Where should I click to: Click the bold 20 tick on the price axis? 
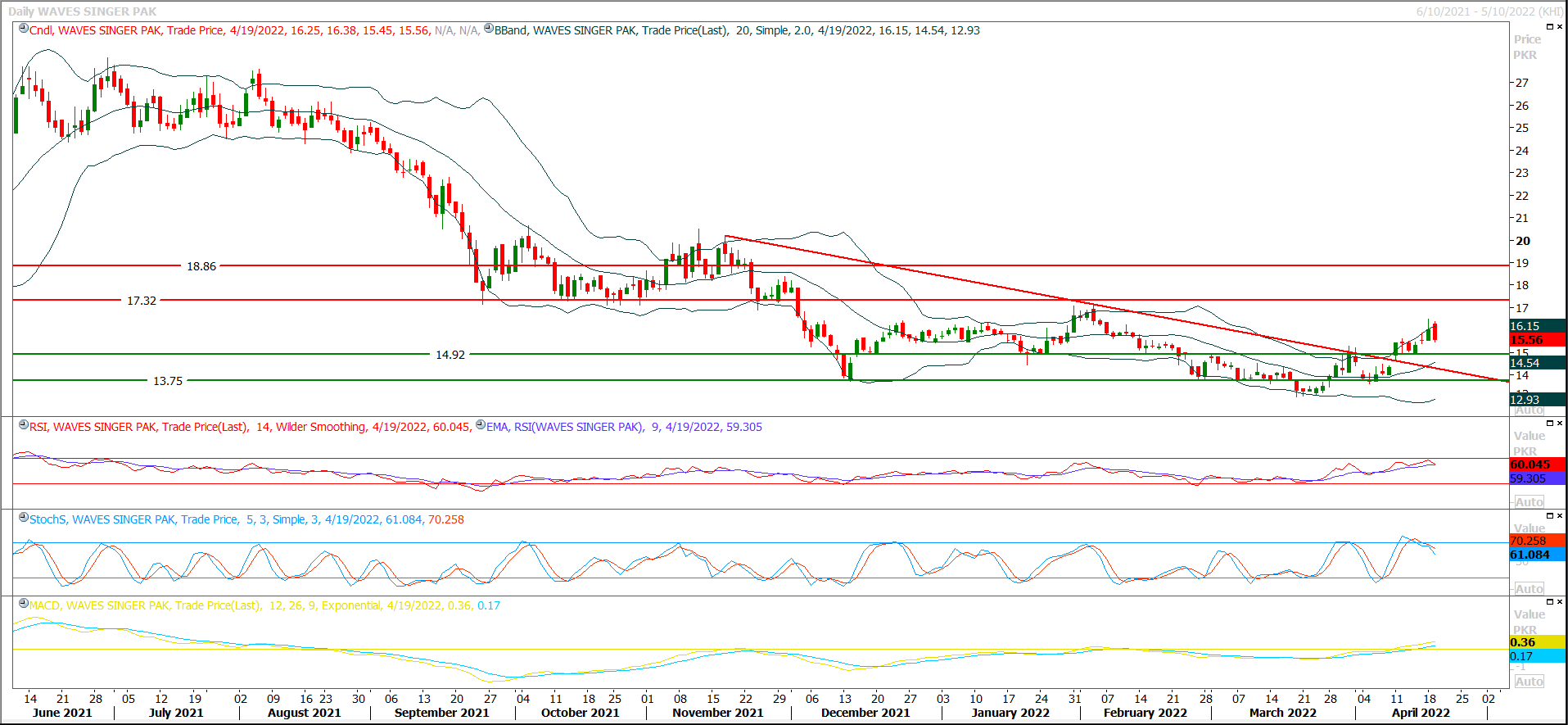pos(1523,241)
